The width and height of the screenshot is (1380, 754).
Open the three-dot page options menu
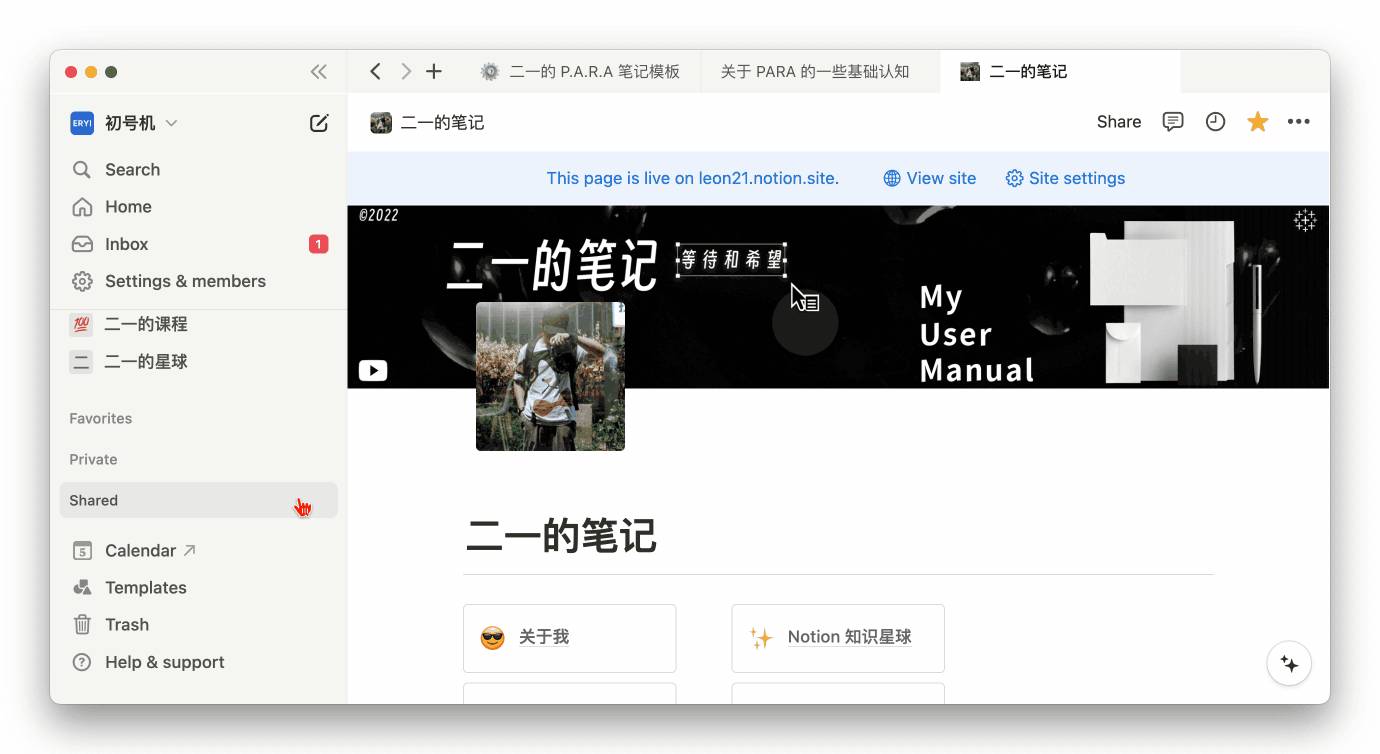pyautogui.click(x=1299, y=122)
